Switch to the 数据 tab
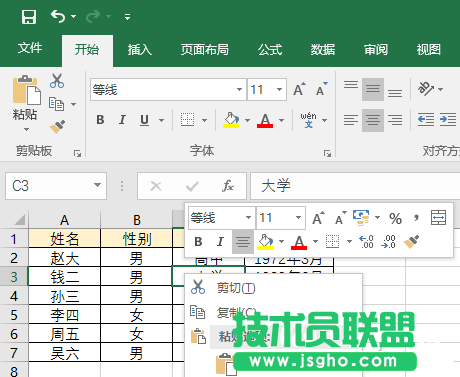This screenshot has width=460, height=377. 323,50
